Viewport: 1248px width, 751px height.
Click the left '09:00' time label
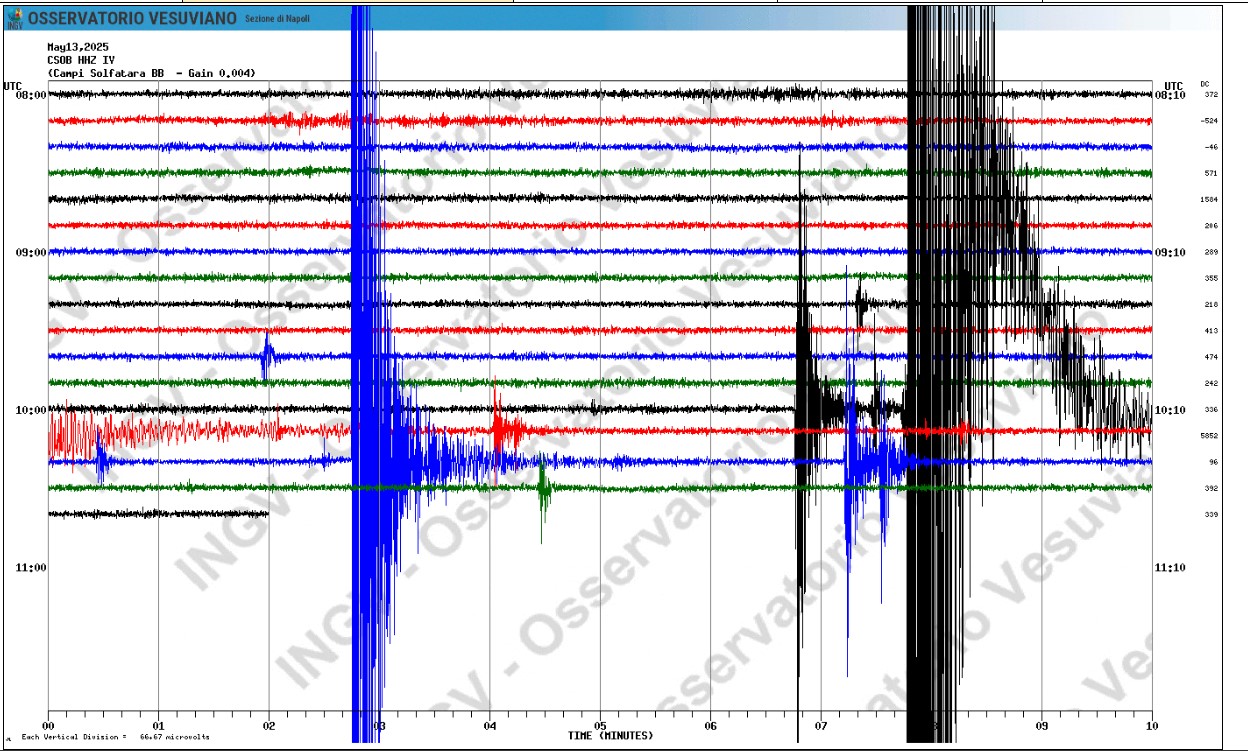[x=32, y=252]
